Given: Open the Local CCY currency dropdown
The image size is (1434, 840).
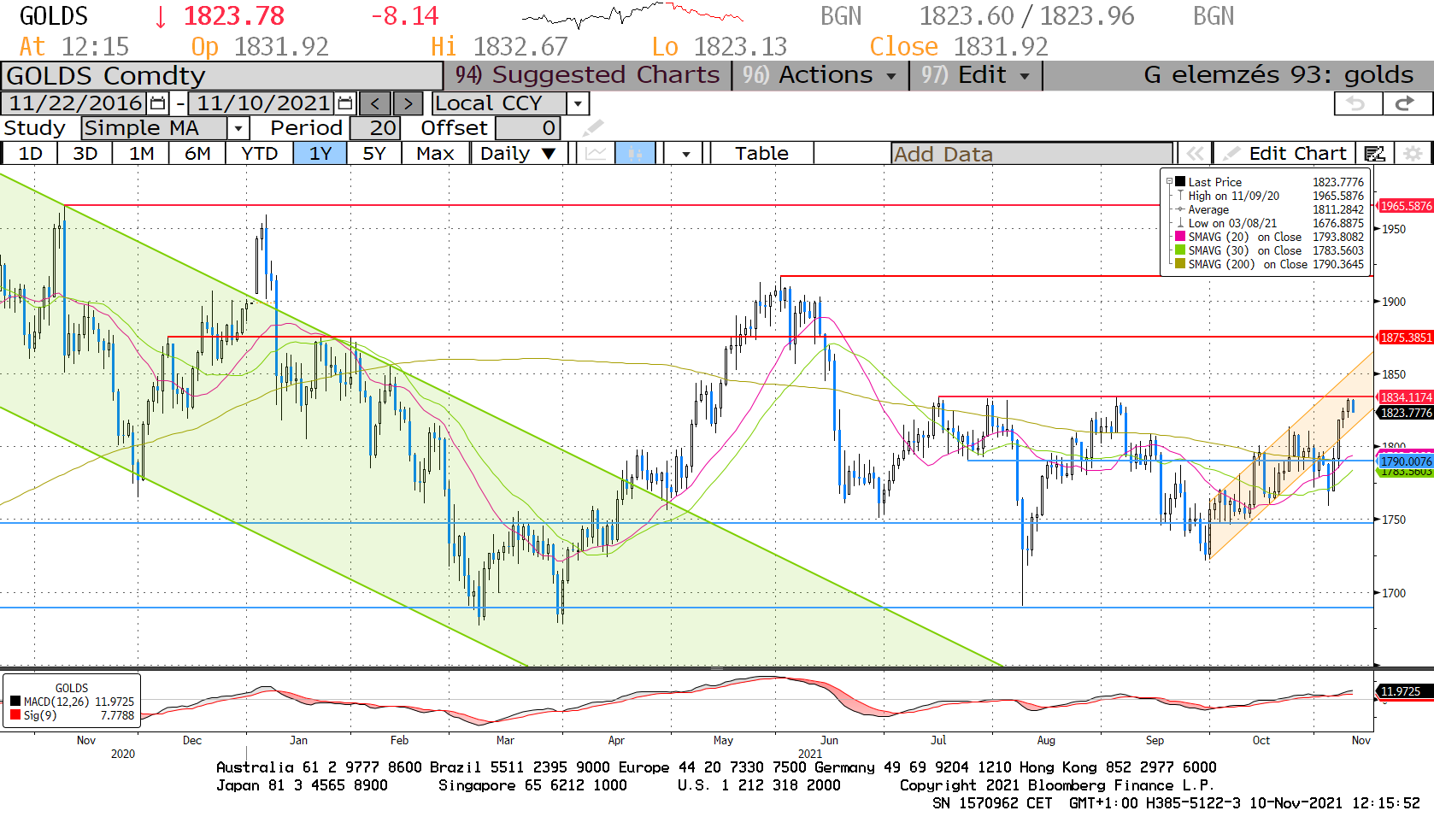Looking at the screenshot, I should pyautogui.click(x=579, y=103).
